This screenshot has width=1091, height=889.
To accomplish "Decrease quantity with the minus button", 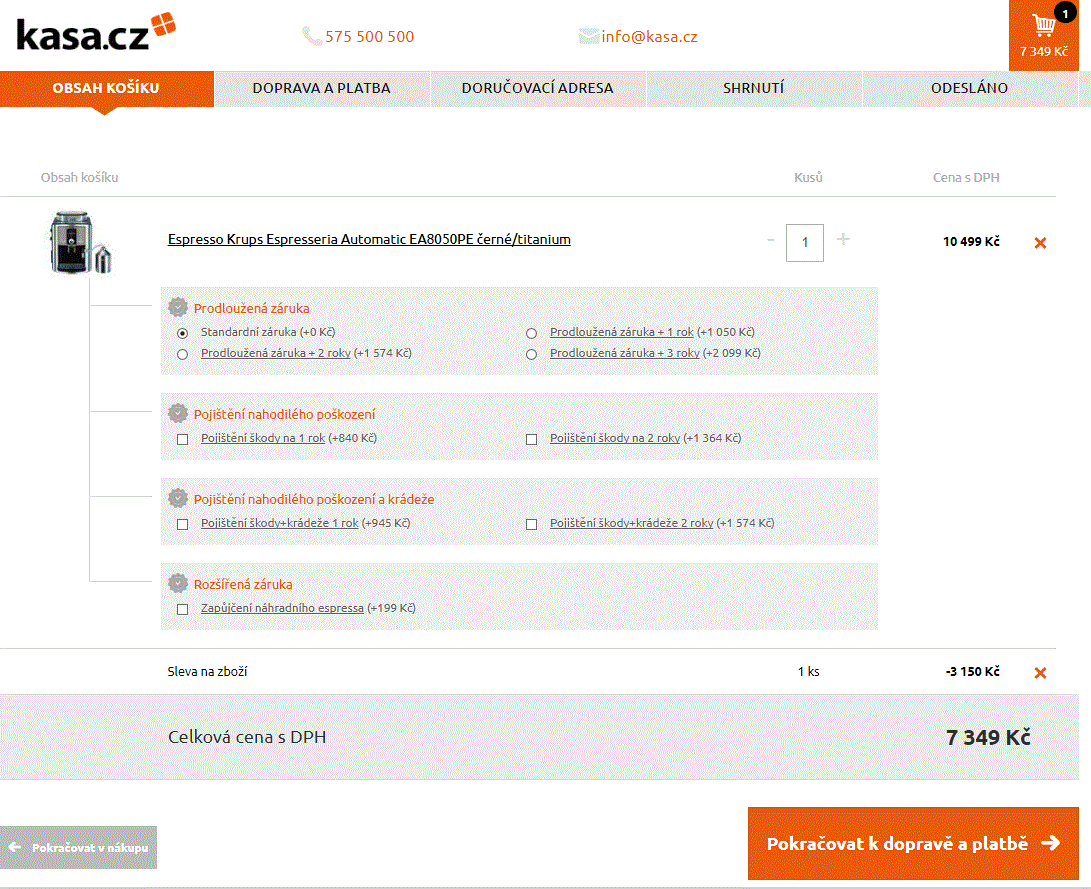I will click(770, 240).
